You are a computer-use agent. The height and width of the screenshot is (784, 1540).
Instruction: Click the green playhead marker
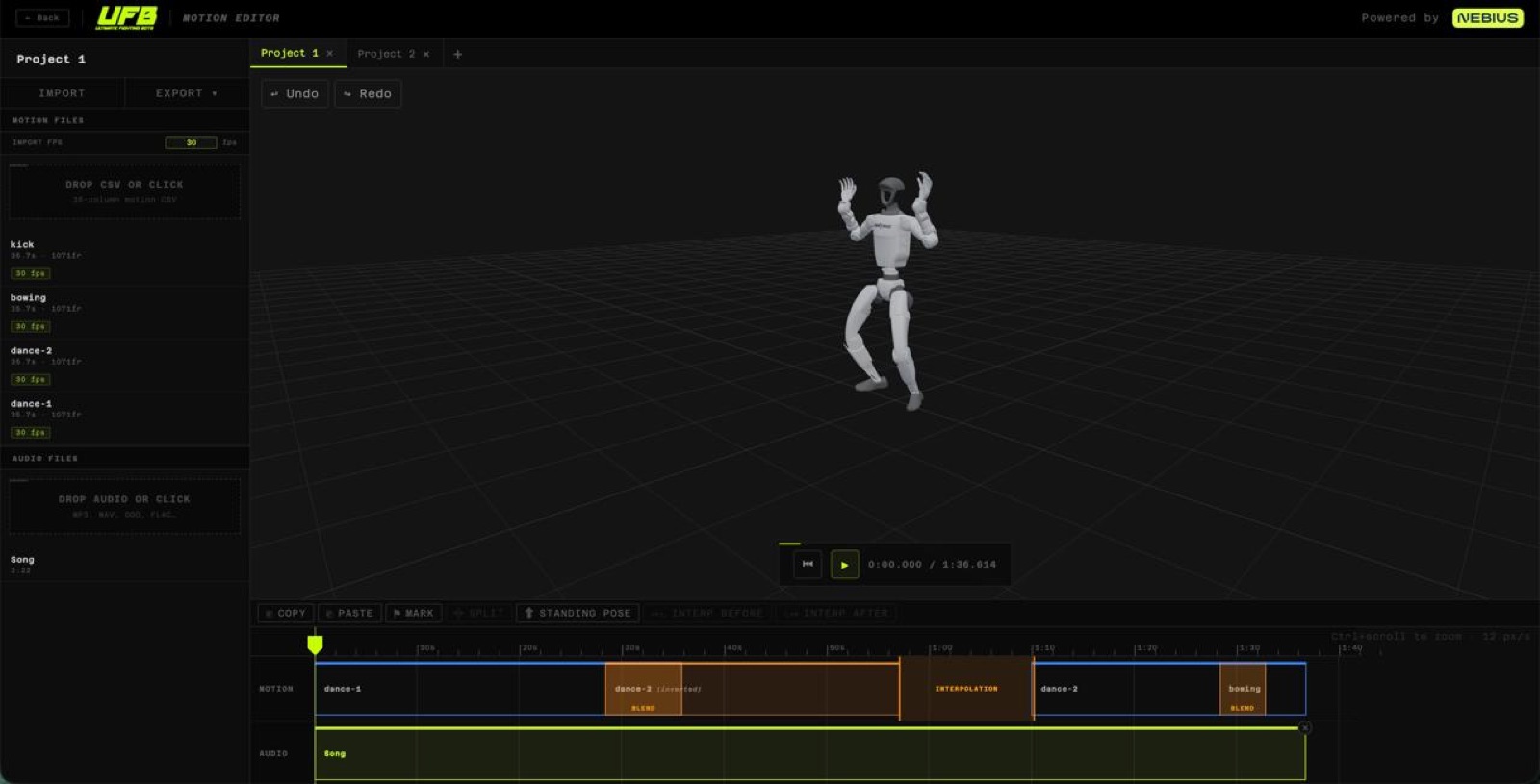tap(315, 644)
